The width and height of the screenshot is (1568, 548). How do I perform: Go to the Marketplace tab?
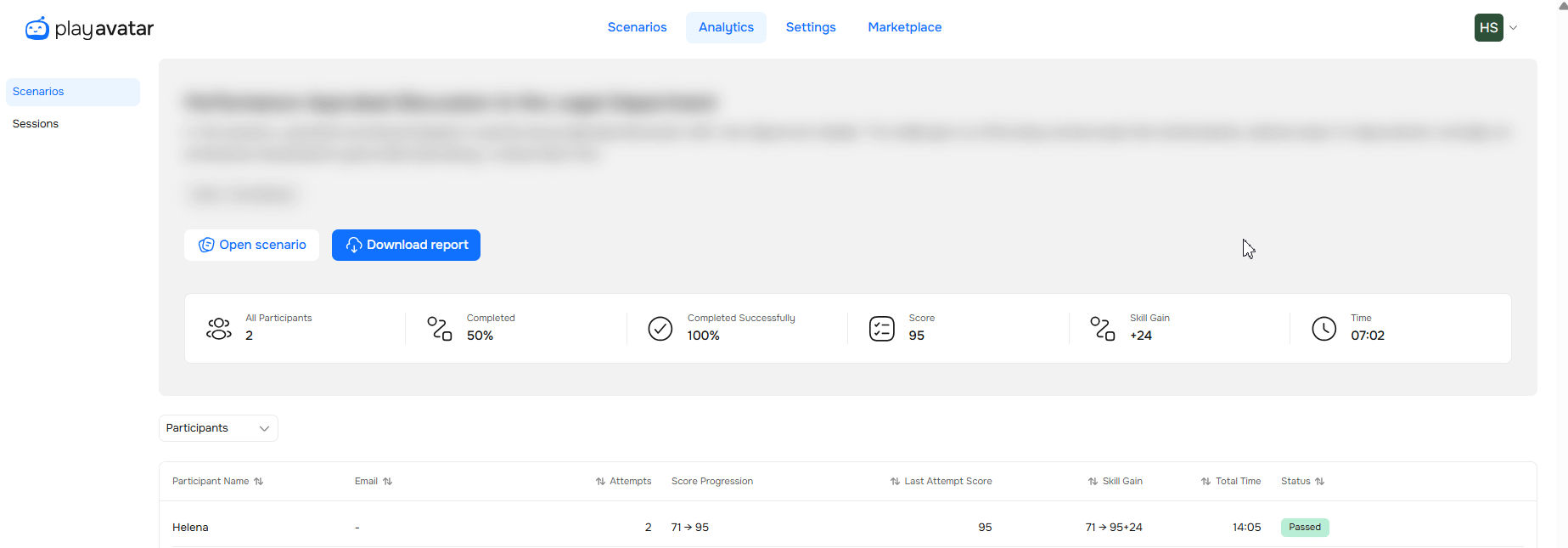click(x=904, y=28)
